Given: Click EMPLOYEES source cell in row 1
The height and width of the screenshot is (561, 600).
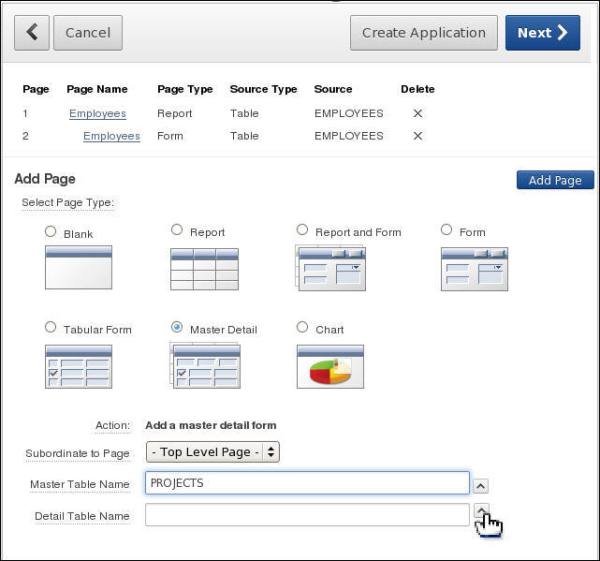Looking at the screenshot, I should coord(349,114).
